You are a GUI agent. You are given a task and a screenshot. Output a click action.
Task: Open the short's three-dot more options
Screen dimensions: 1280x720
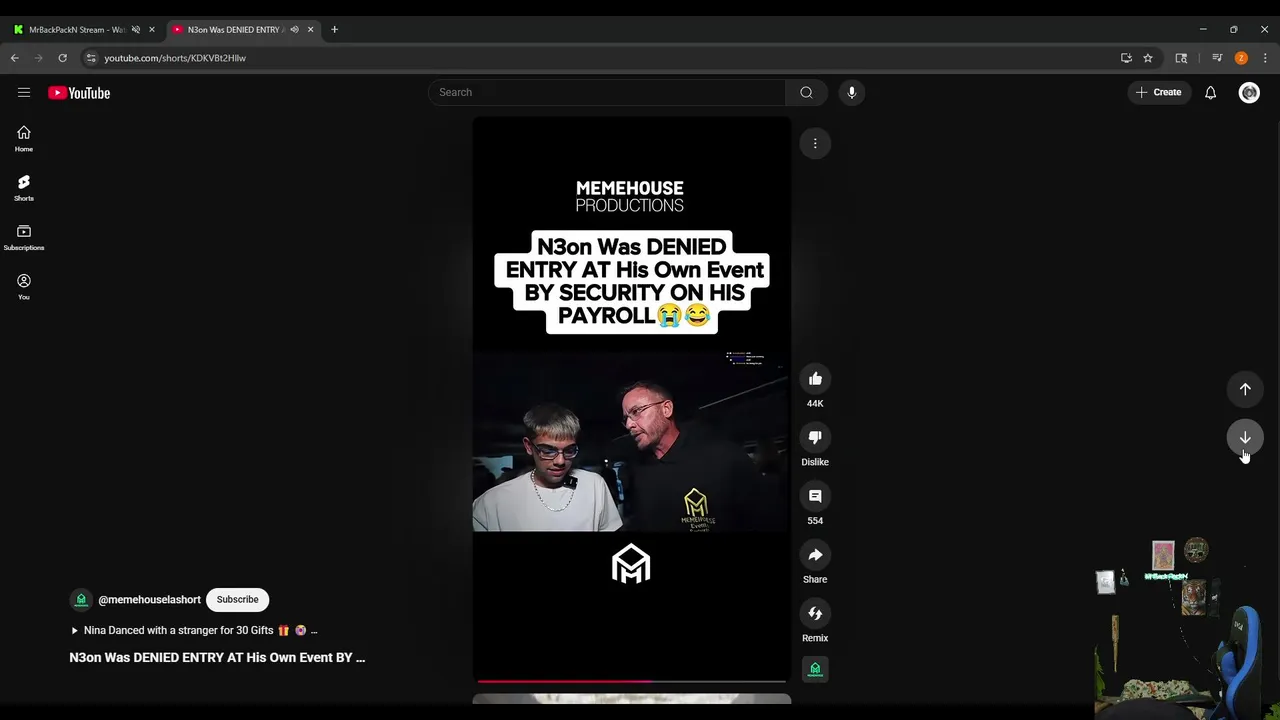click(x=815, y=143)
